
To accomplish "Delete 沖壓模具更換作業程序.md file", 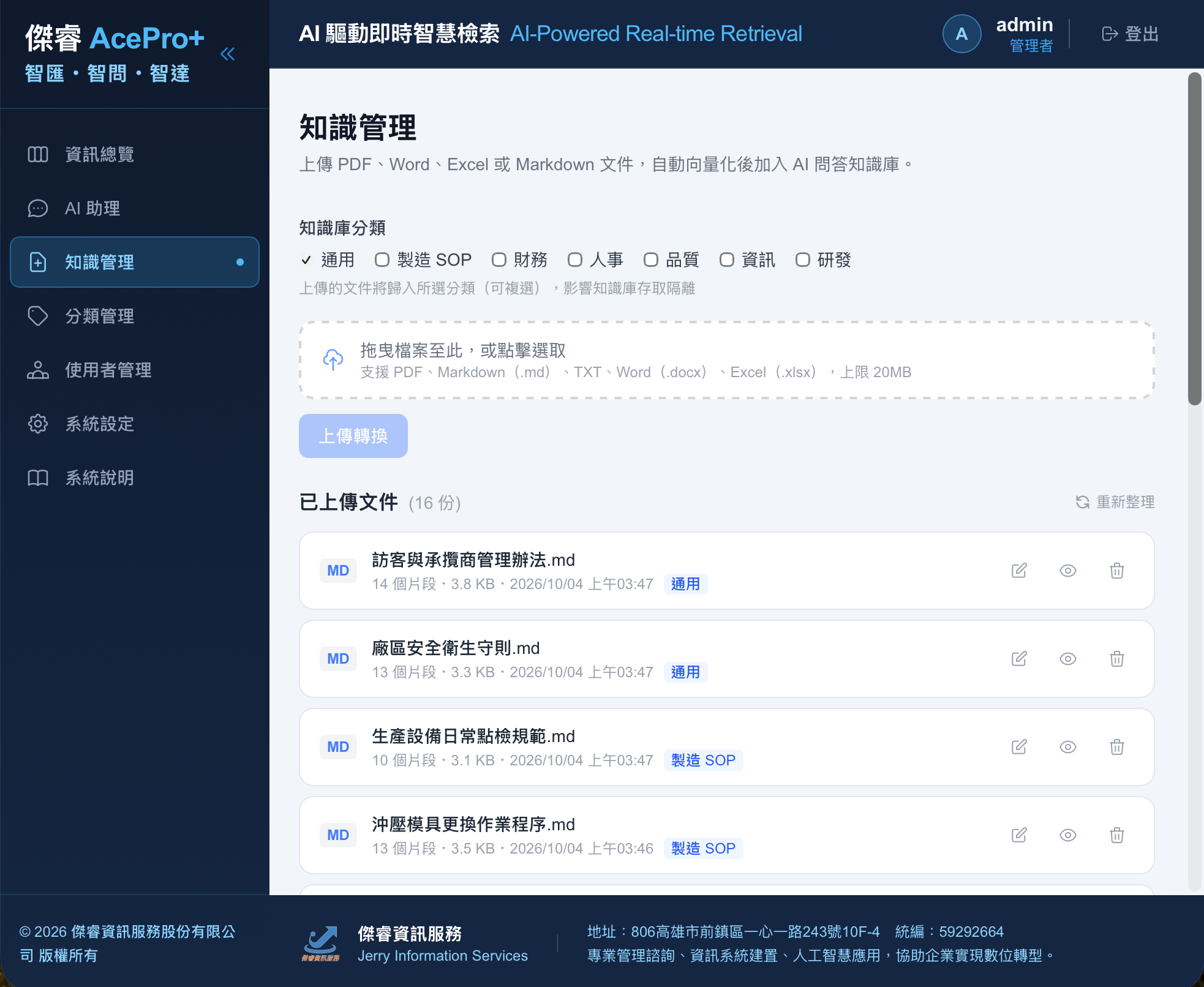I will coord(1117,835).
